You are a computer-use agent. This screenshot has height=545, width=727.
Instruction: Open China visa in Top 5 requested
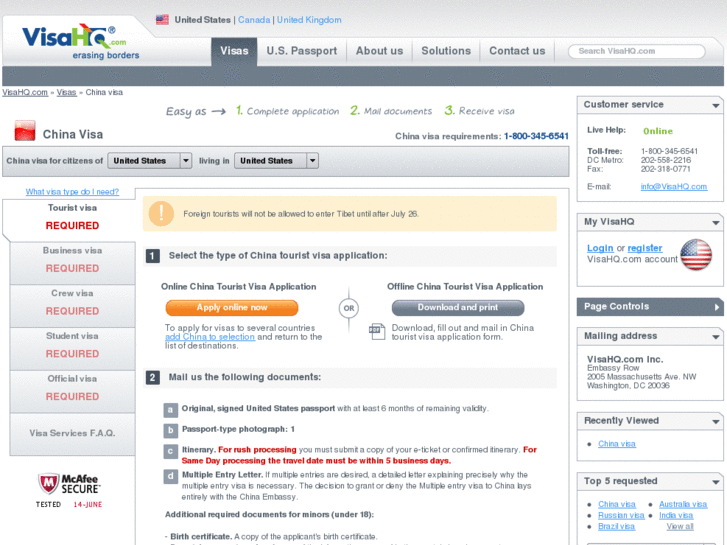coord(617,504)
